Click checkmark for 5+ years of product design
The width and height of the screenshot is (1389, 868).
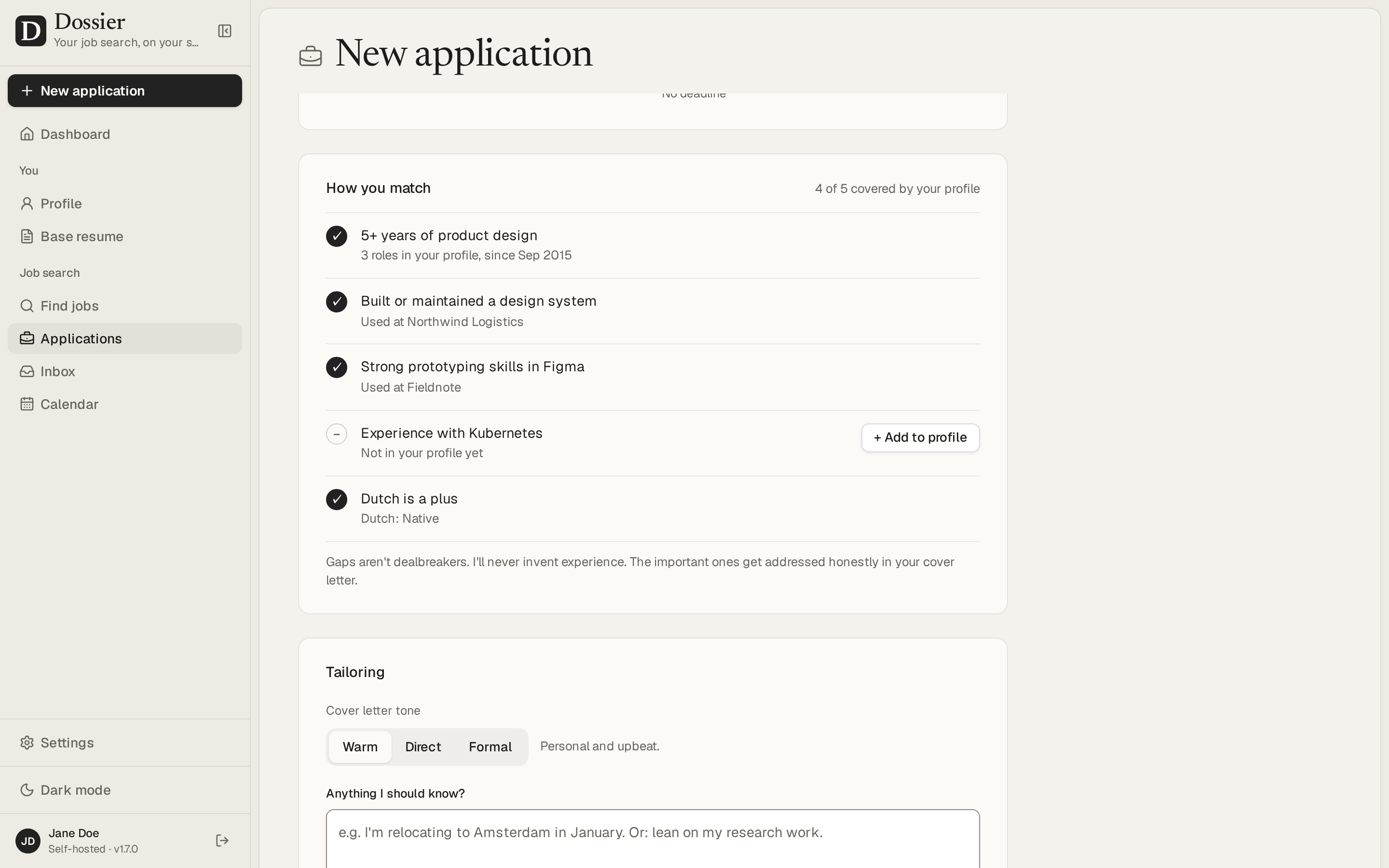pos(336,236)
